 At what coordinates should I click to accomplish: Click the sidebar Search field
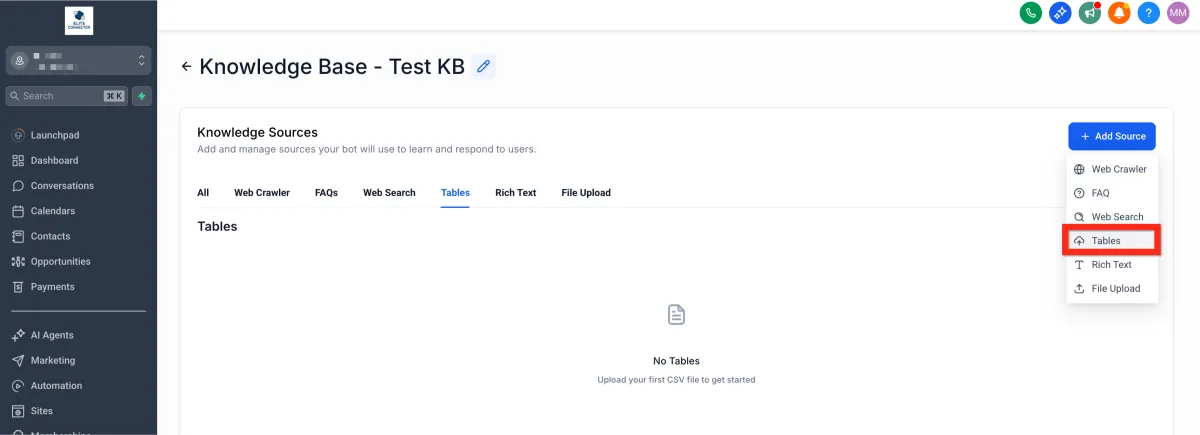pyautogui.click(x=62, y=96)
